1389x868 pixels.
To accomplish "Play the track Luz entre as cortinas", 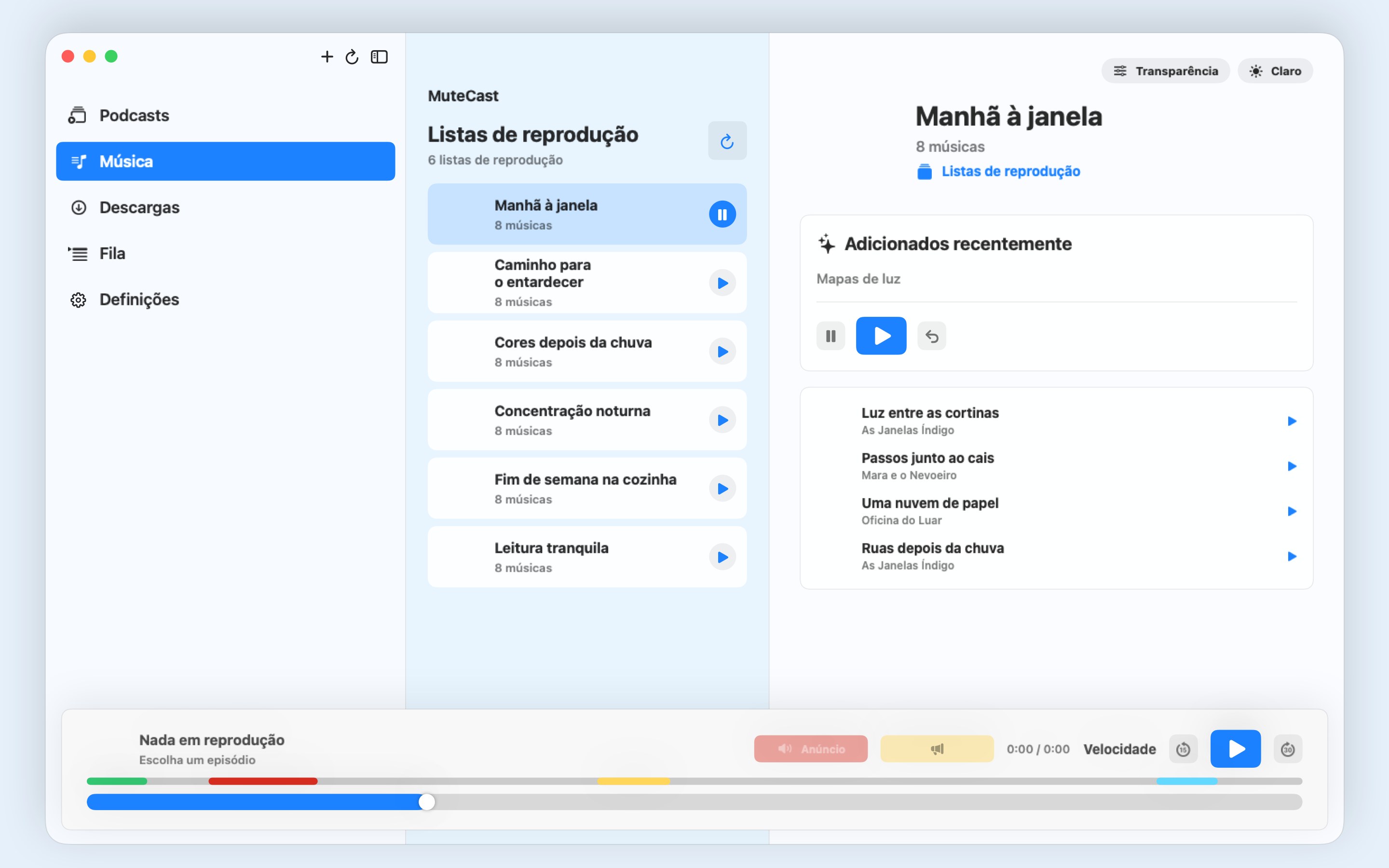I will (1292, 421).
